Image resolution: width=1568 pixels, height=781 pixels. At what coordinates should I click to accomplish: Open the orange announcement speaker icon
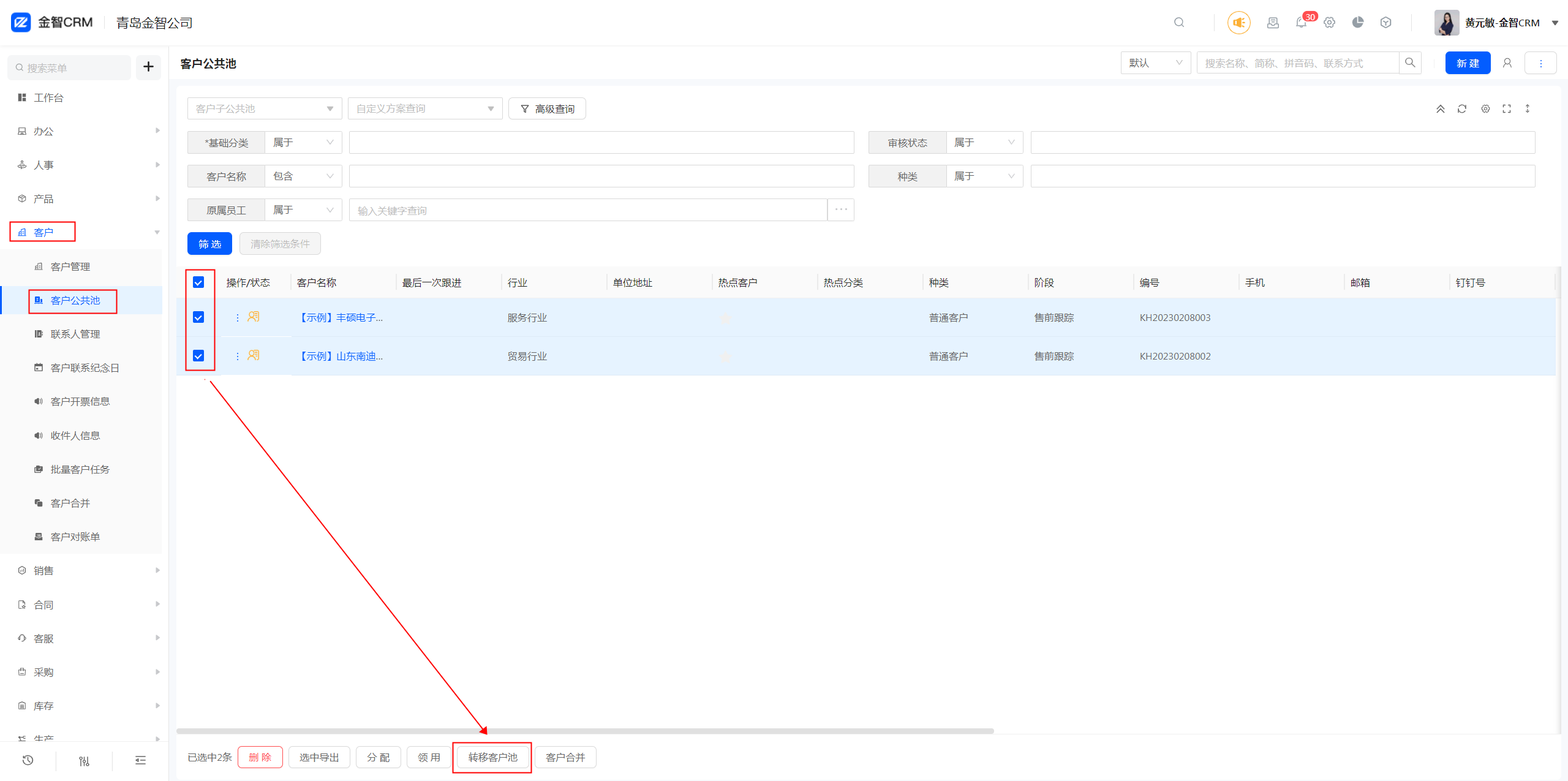click(x=1238, y=23)
